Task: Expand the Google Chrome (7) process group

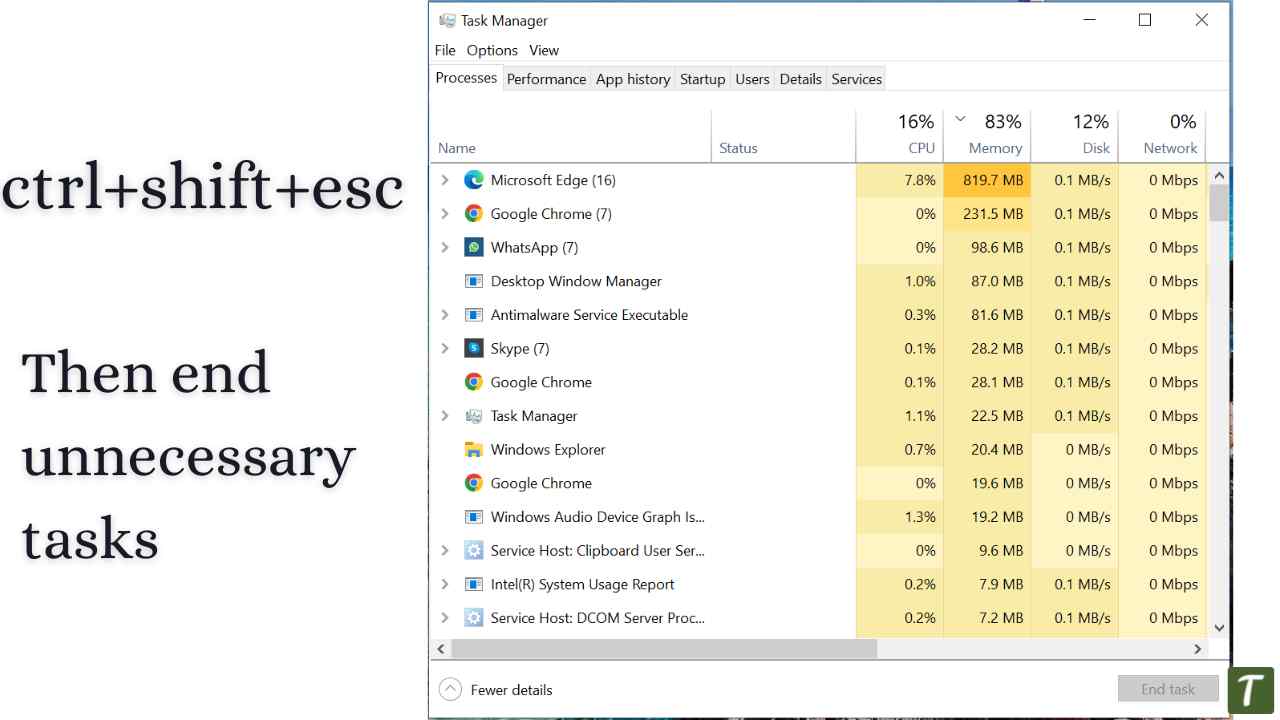Action: pos(445,214)
